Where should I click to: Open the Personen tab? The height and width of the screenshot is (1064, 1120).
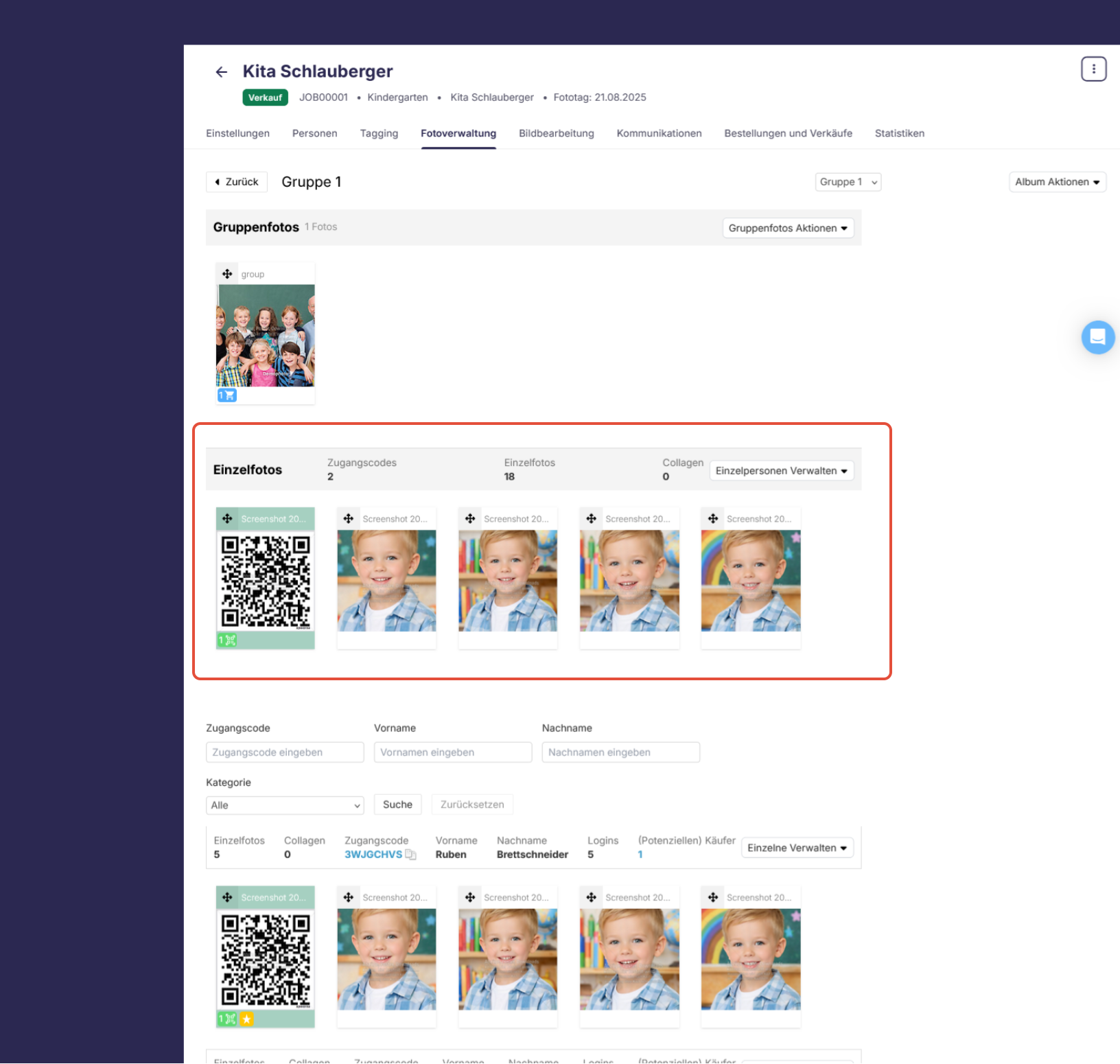315,133
